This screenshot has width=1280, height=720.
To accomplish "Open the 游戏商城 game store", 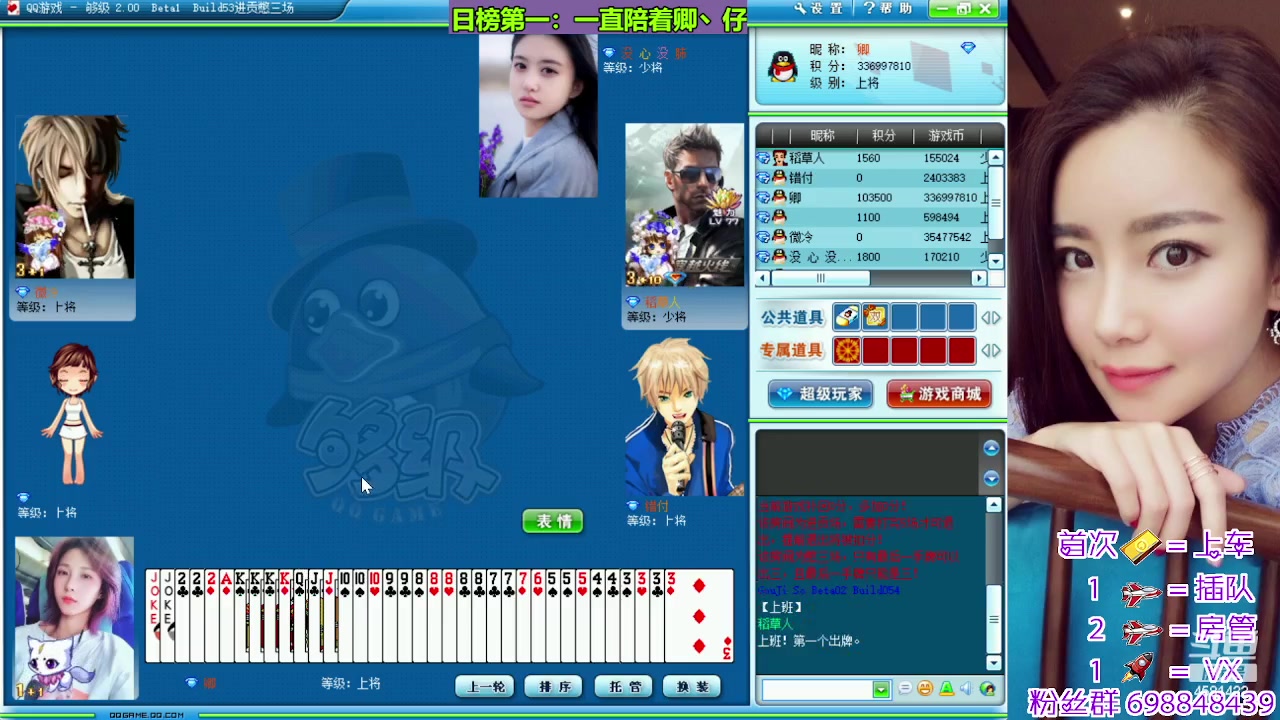I will point(939,394).
